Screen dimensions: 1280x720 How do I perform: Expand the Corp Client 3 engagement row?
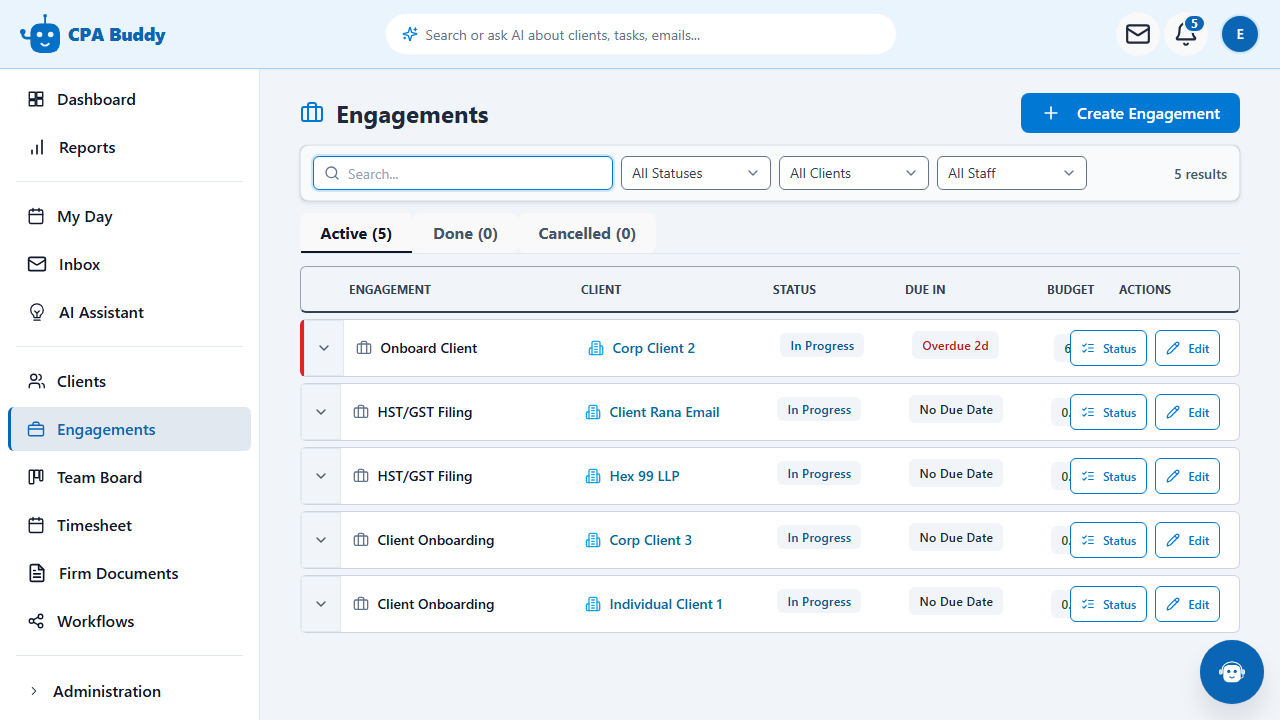[321, 540]
